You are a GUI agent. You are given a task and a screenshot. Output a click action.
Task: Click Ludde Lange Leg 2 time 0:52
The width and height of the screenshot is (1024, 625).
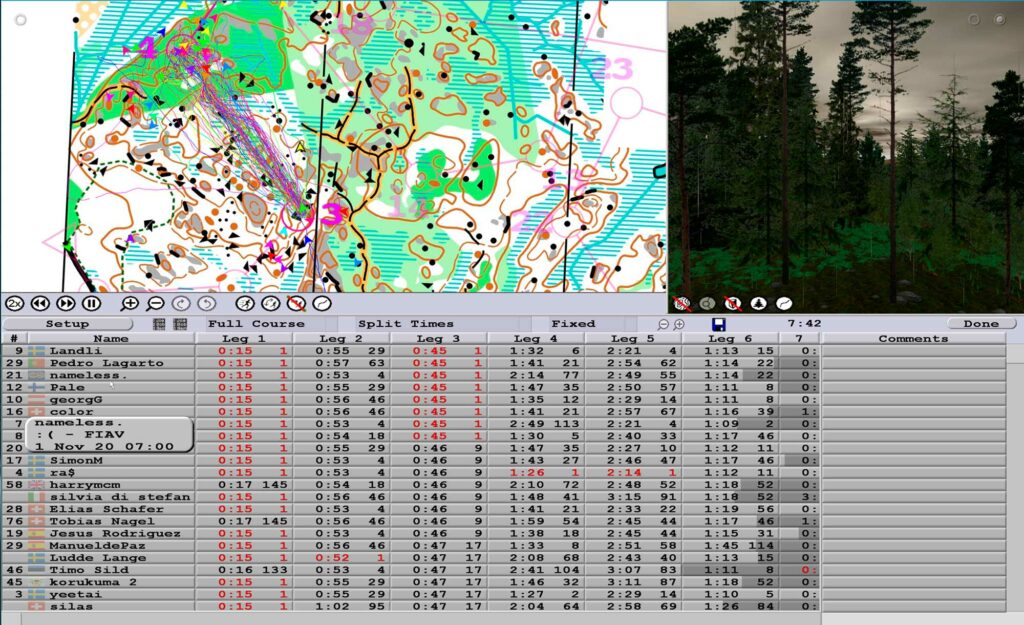pos(332,558)
